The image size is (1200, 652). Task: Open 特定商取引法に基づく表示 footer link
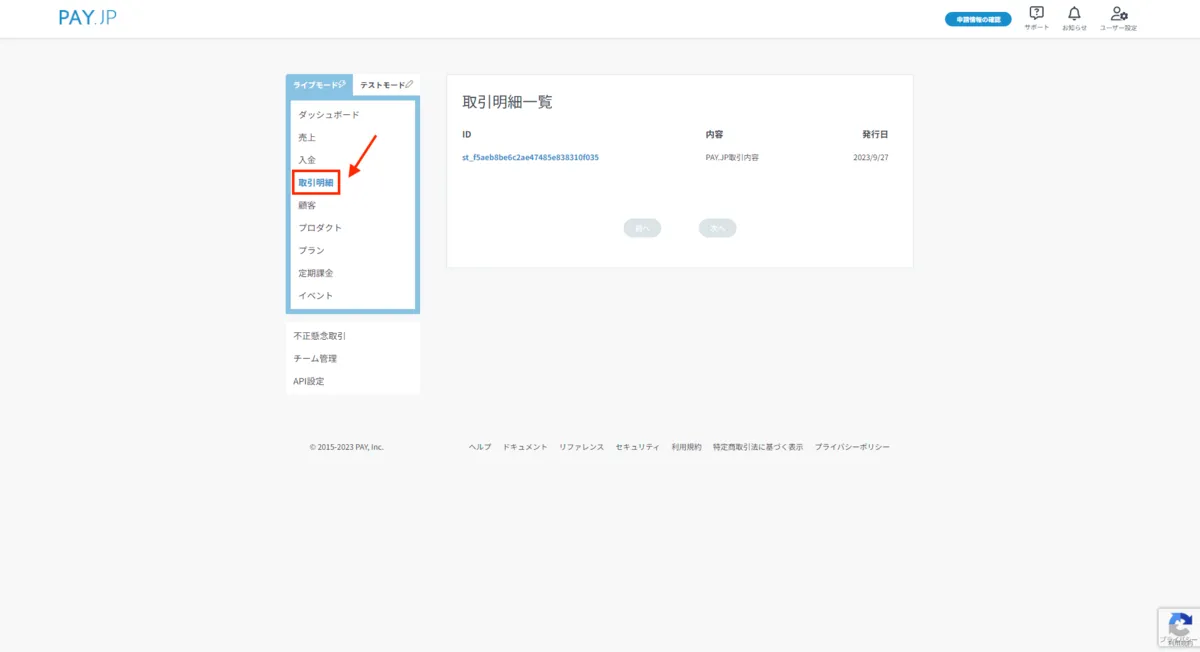[758, 447]
